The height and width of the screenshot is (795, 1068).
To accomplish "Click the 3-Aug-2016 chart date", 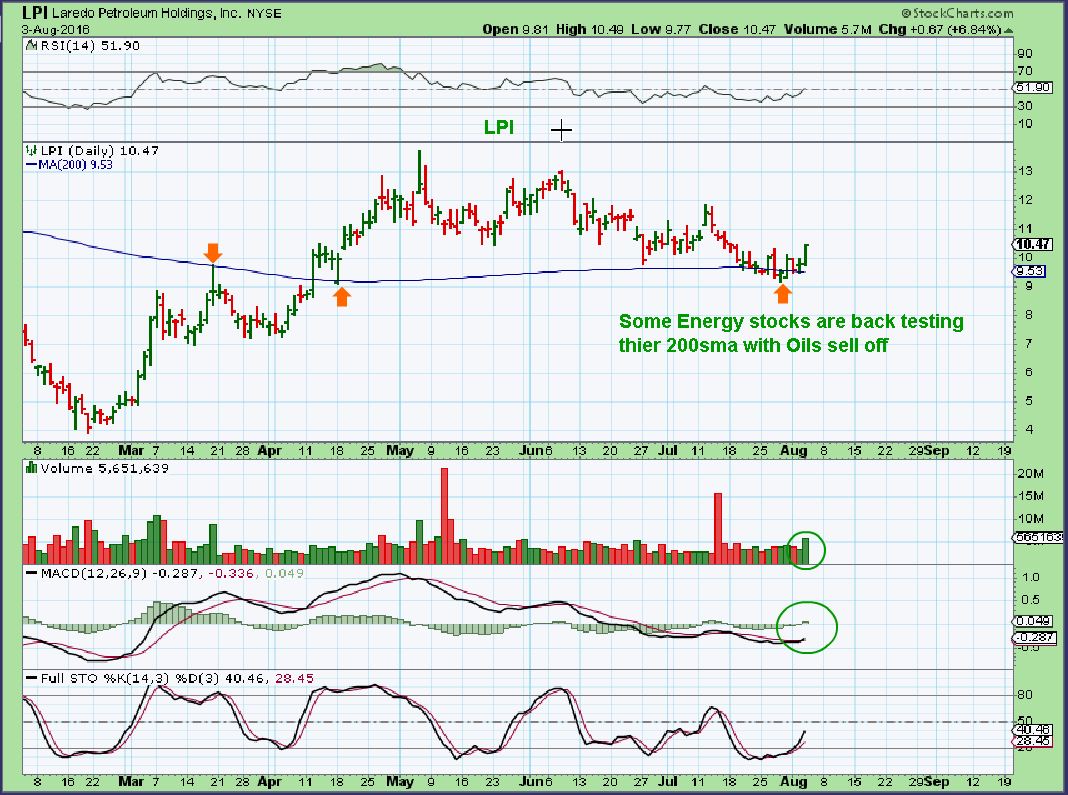I will [55, 29].
